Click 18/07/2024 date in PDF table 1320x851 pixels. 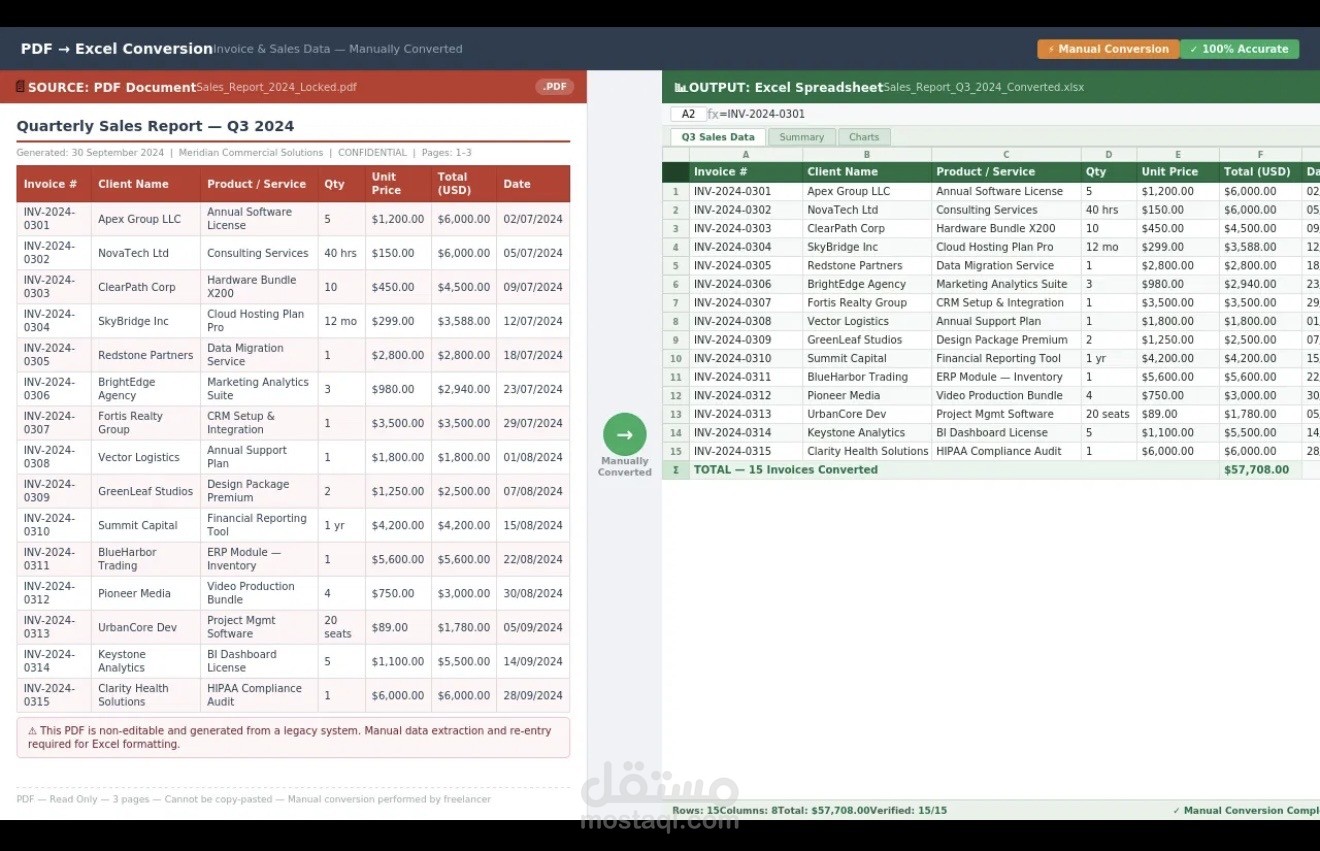click(533, 355)
